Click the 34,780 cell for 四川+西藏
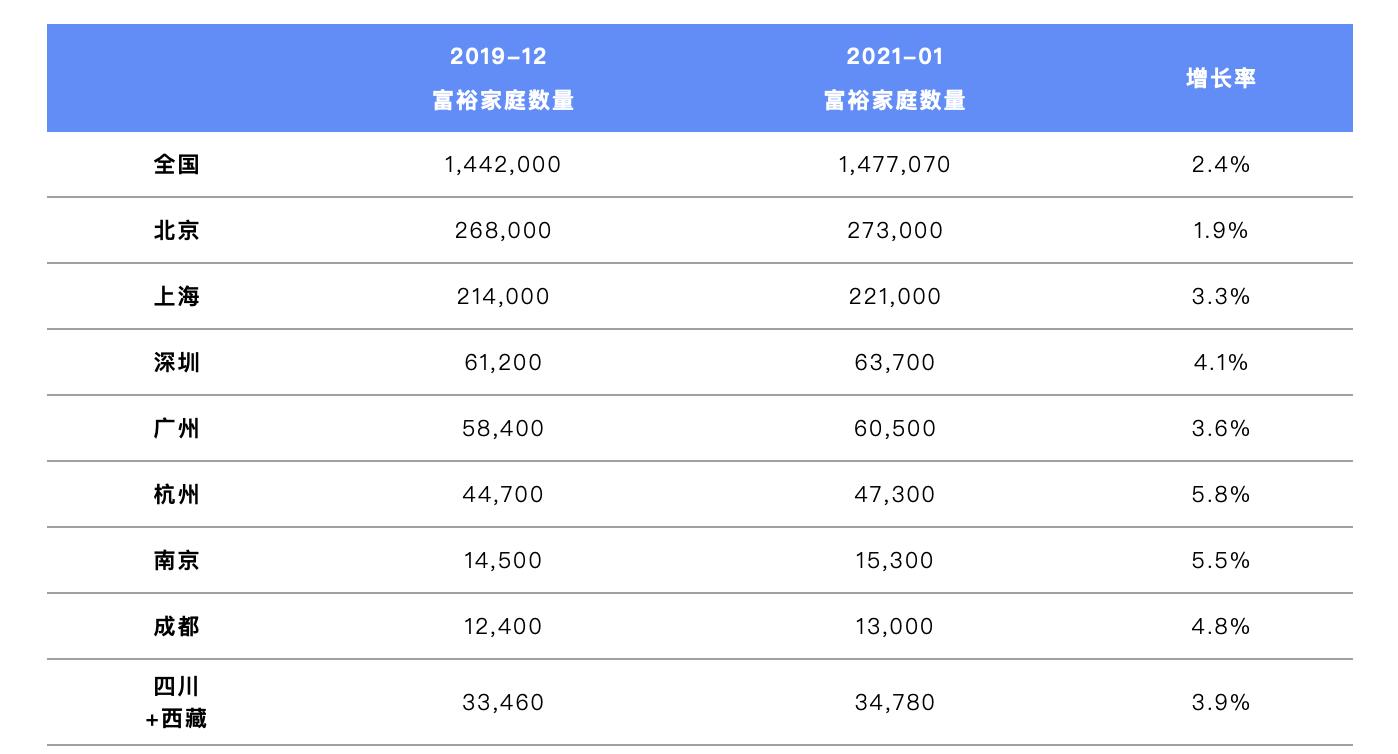1398x754 pixels. coord(894,702)
